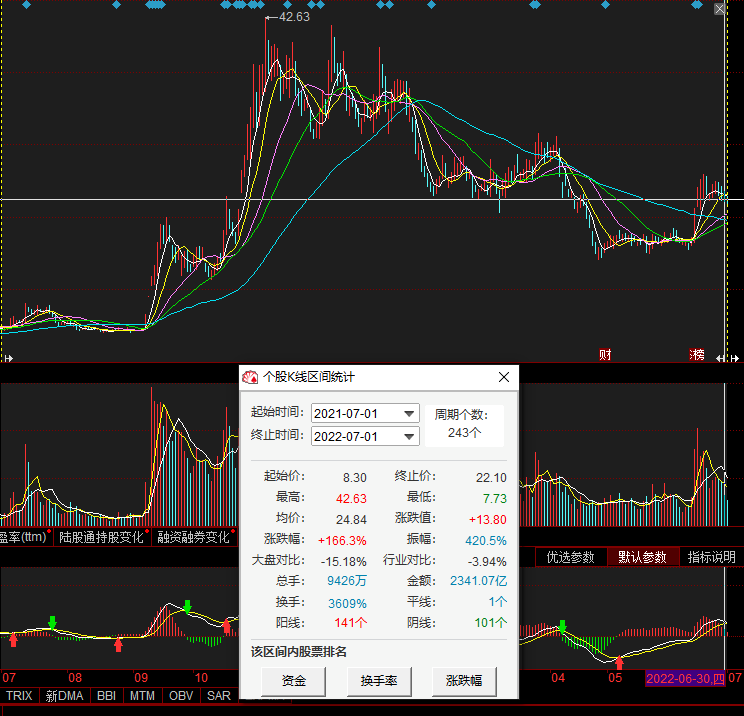
Task: Switch to the TRIX indicator tab
Action: coord(19,695)
